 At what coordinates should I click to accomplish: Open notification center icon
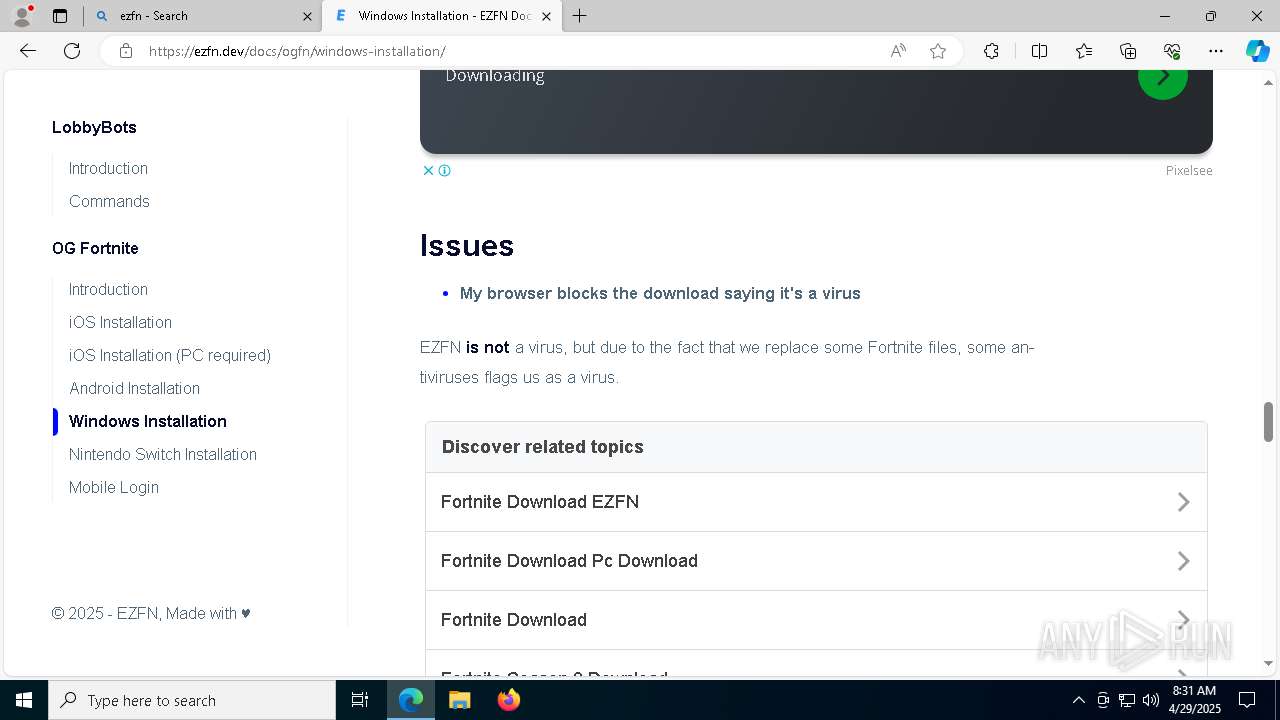(x=1247, y=700)
